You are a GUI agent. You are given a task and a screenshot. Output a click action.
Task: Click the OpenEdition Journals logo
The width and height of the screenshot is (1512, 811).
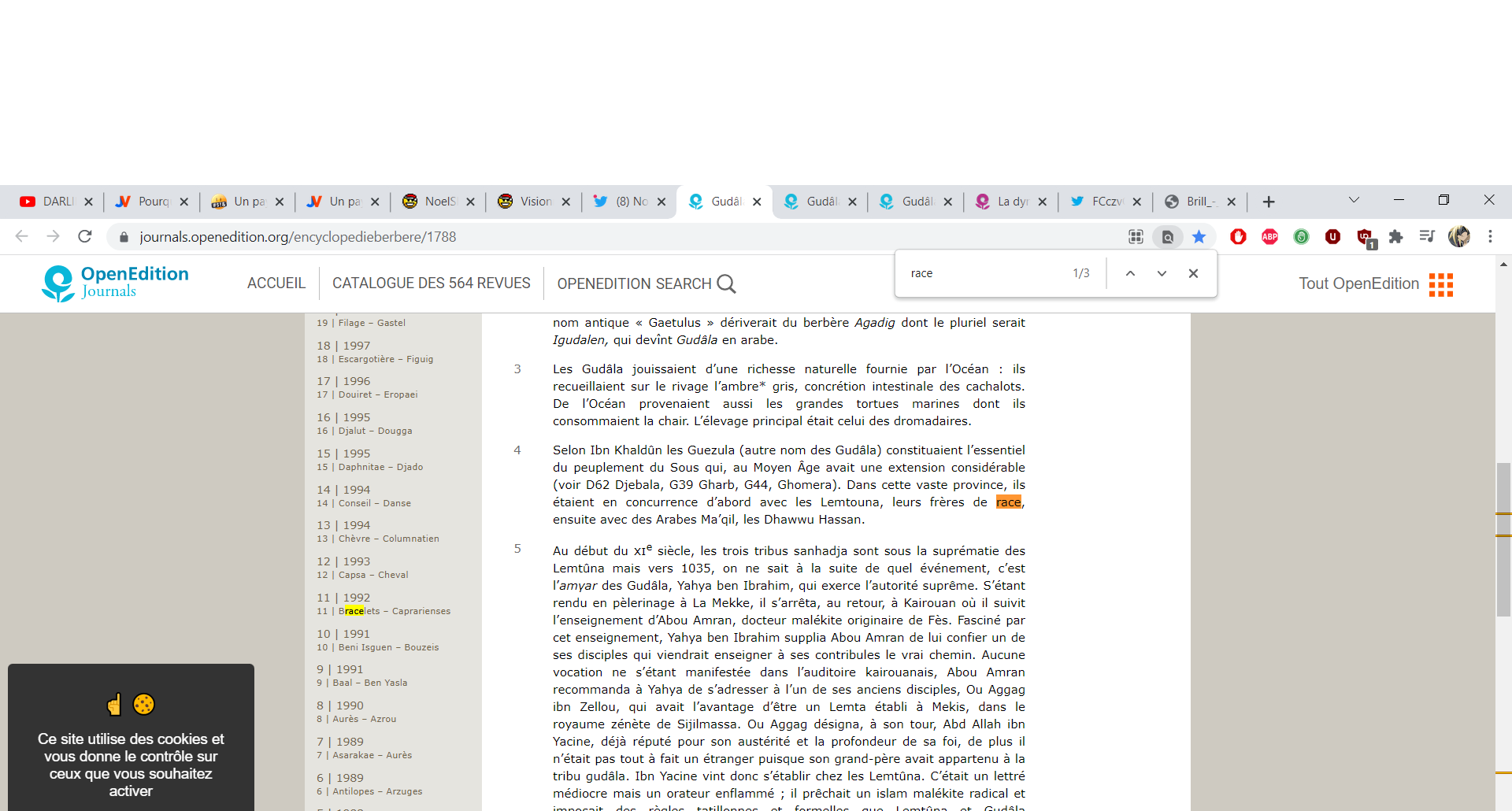click(x=115, y=283)
